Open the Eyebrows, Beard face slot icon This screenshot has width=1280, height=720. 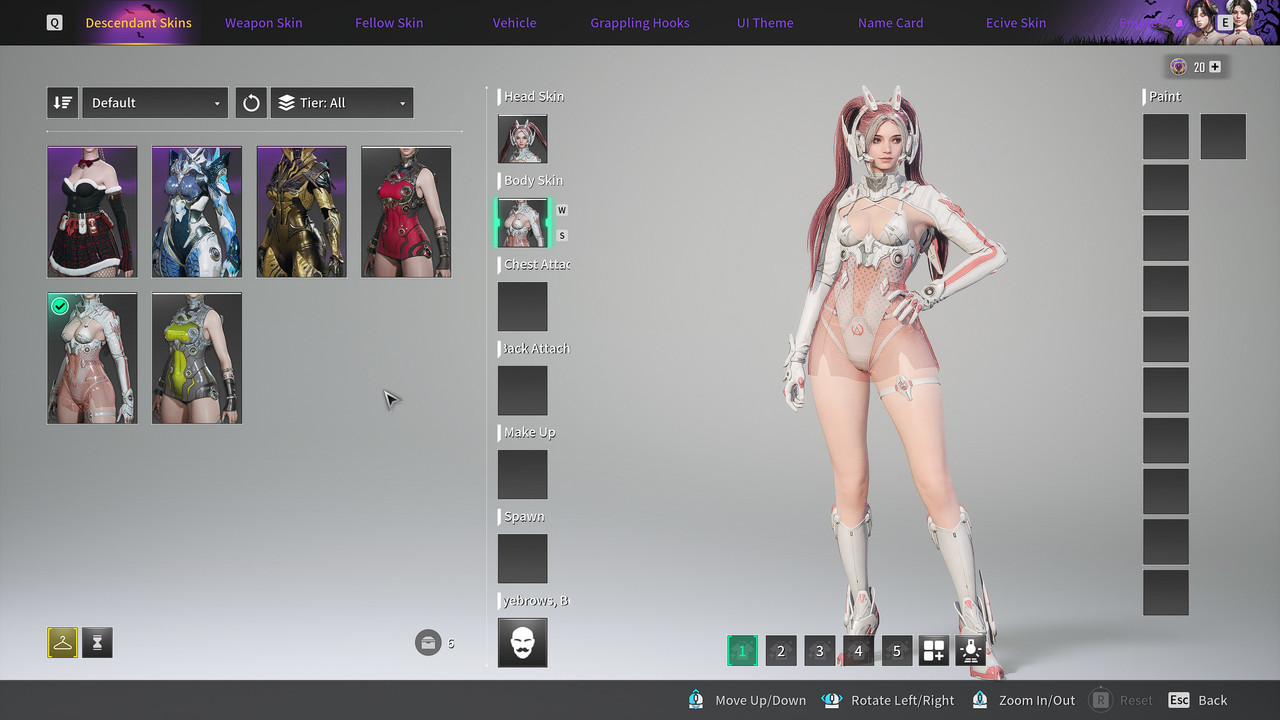[x=523, y=643]
